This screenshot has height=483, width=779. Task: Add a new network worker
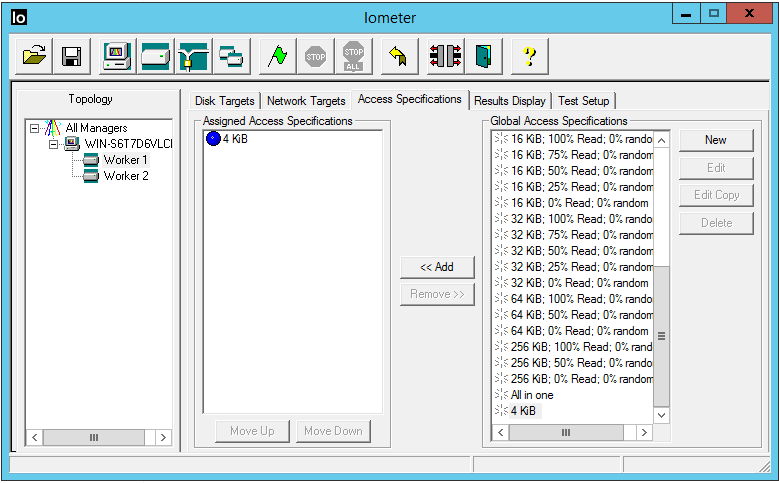pyautogui.click(x=193, y=56)
